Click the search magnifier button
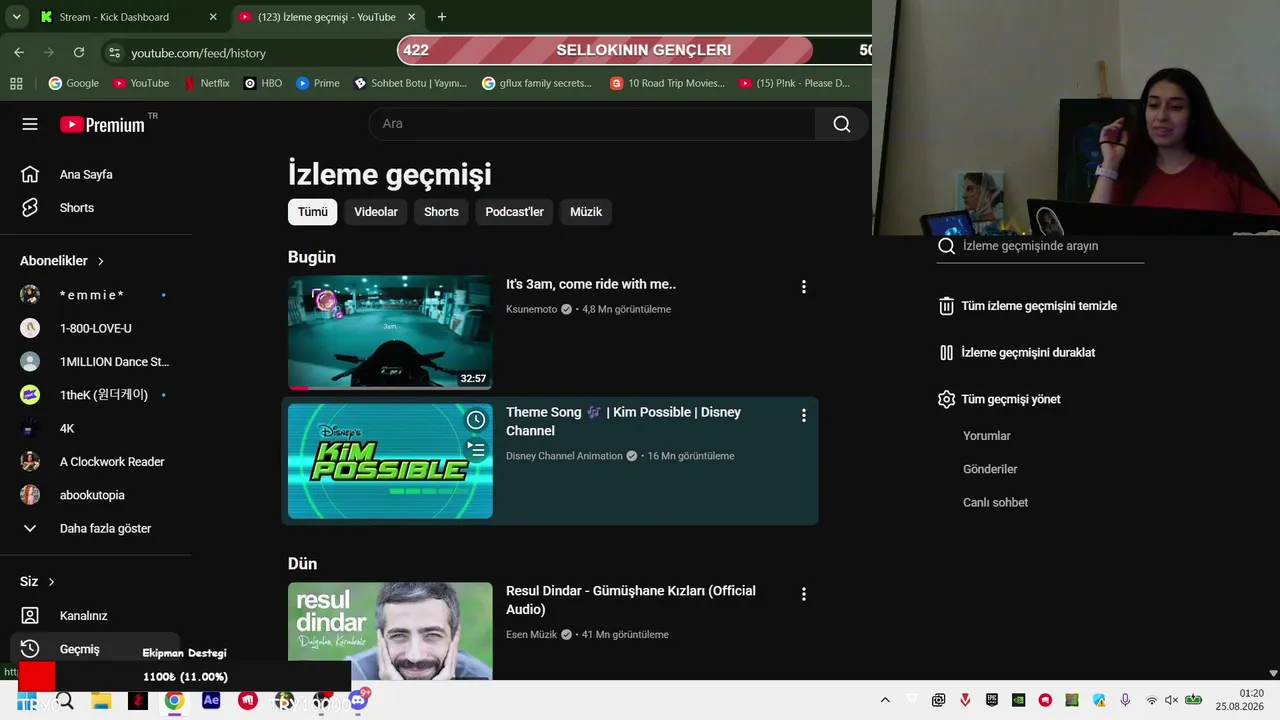 click(842, 124)
